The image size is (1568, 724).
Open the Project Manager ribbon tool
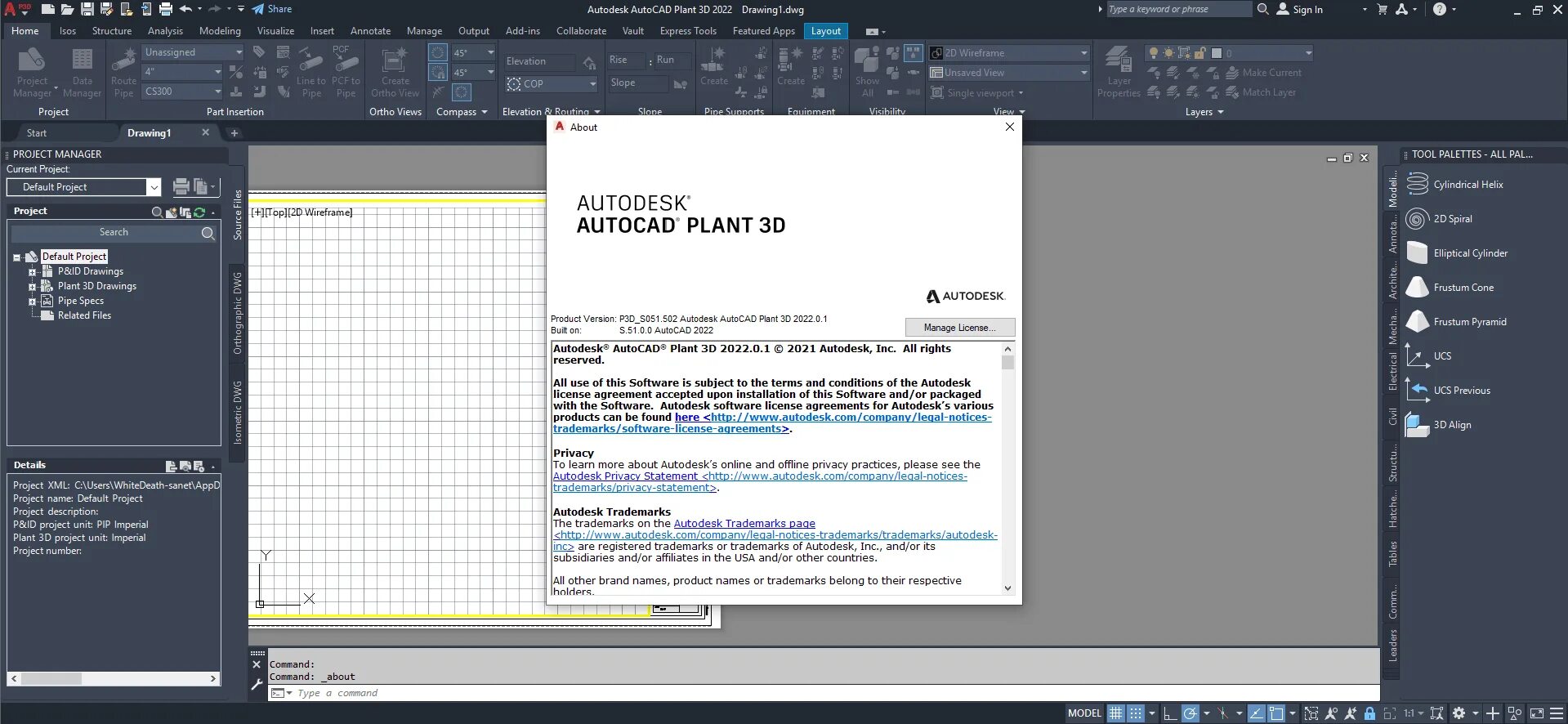(x=33, y=72)
